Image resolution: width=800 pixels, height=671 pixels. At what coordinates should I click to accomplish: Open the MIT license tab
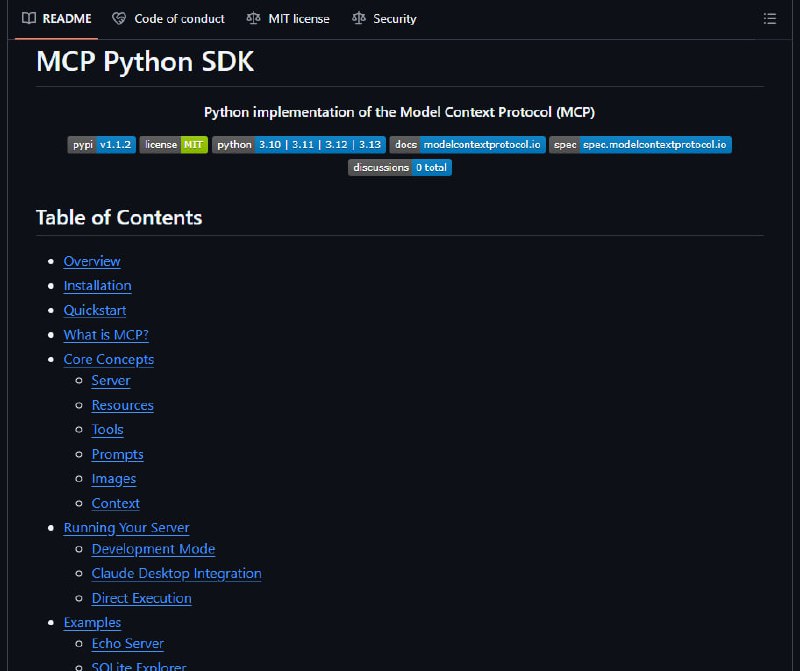288,19
